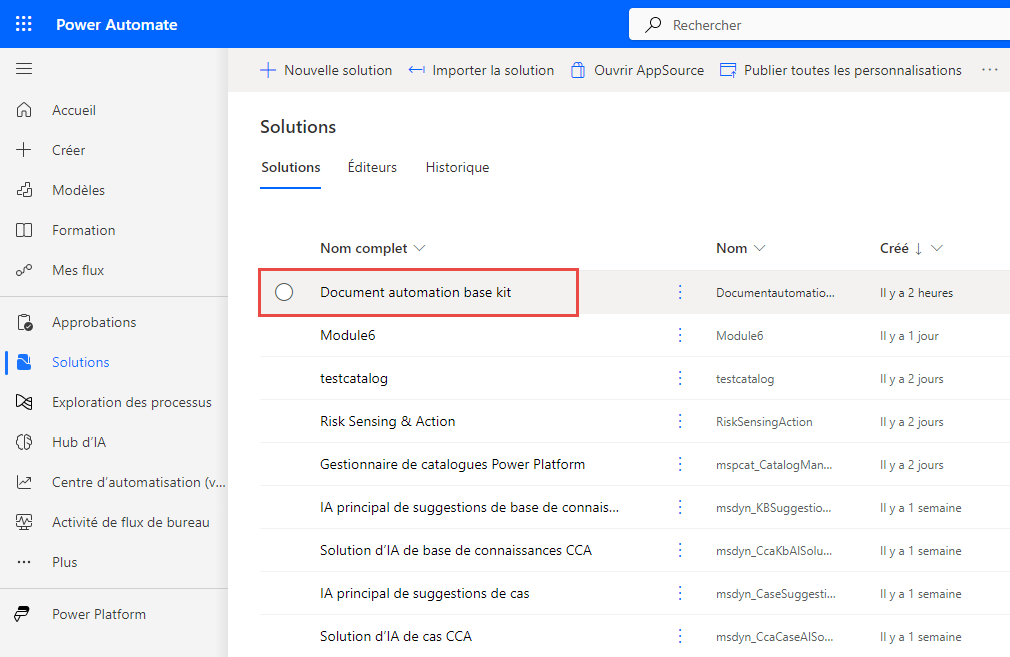Viewport: 1010px width, 657px height.
Task: Open the app launcher waffle icon
Action: point(24,24)
